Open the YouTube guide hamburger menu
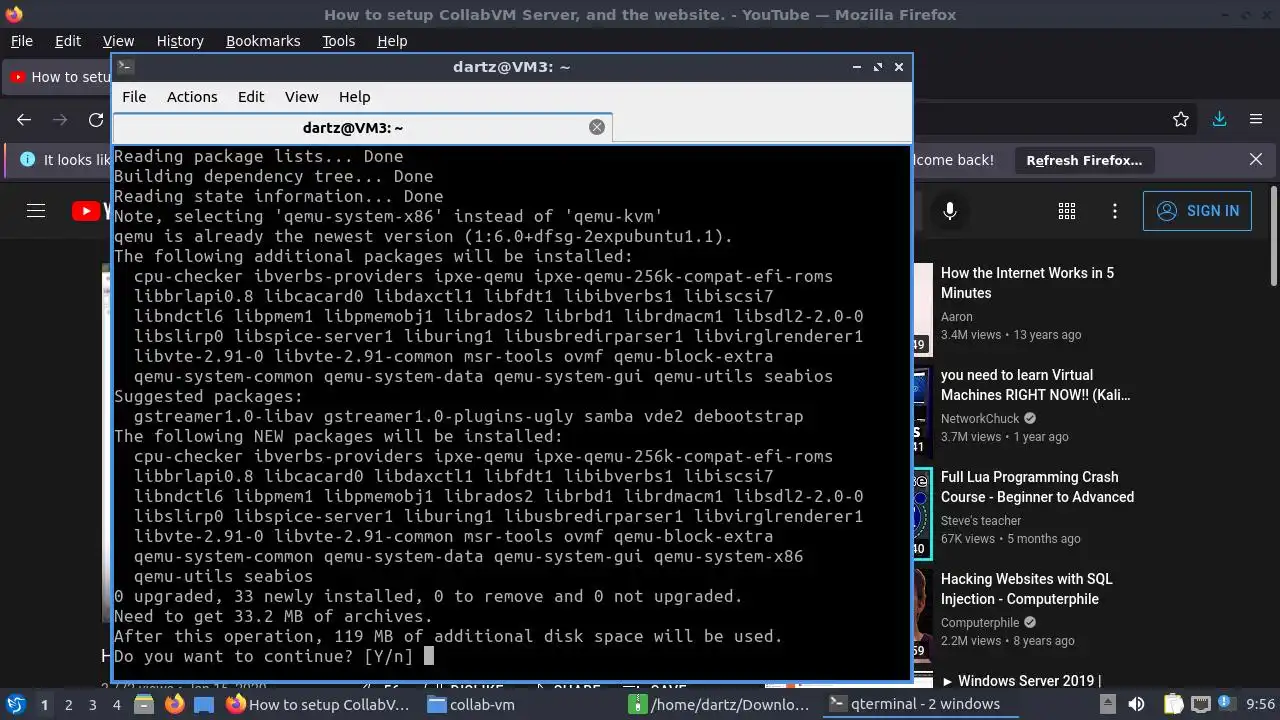 pyautogui.click(x=36, y=211)
